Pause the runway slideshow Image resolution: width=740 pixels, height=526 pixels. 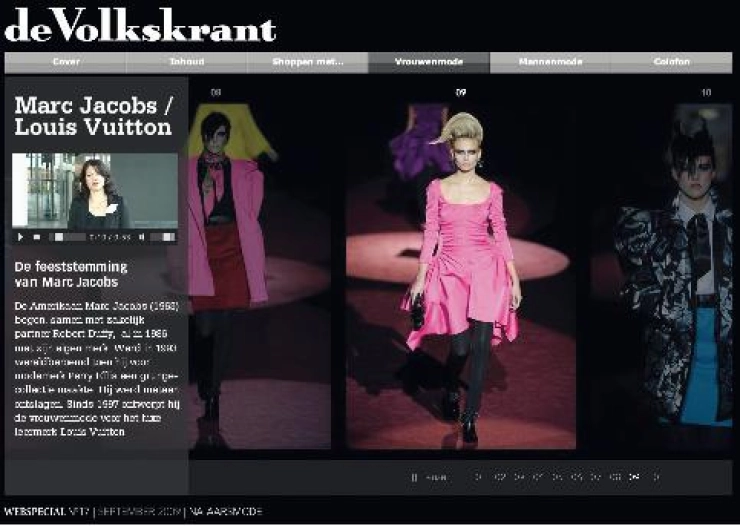(x=415, y=477)
